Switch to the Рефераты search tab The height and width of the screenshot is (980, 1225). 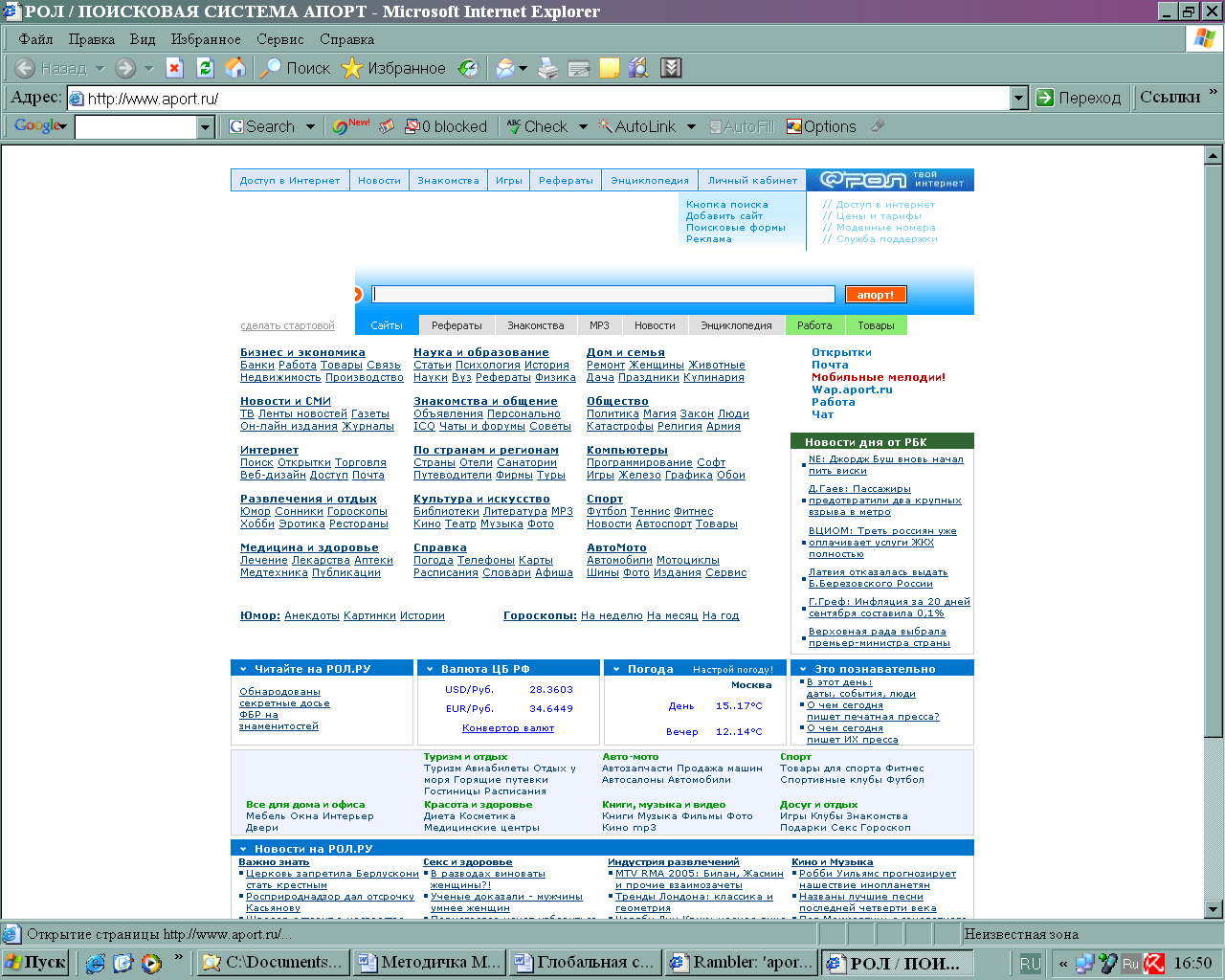(457, 325)
